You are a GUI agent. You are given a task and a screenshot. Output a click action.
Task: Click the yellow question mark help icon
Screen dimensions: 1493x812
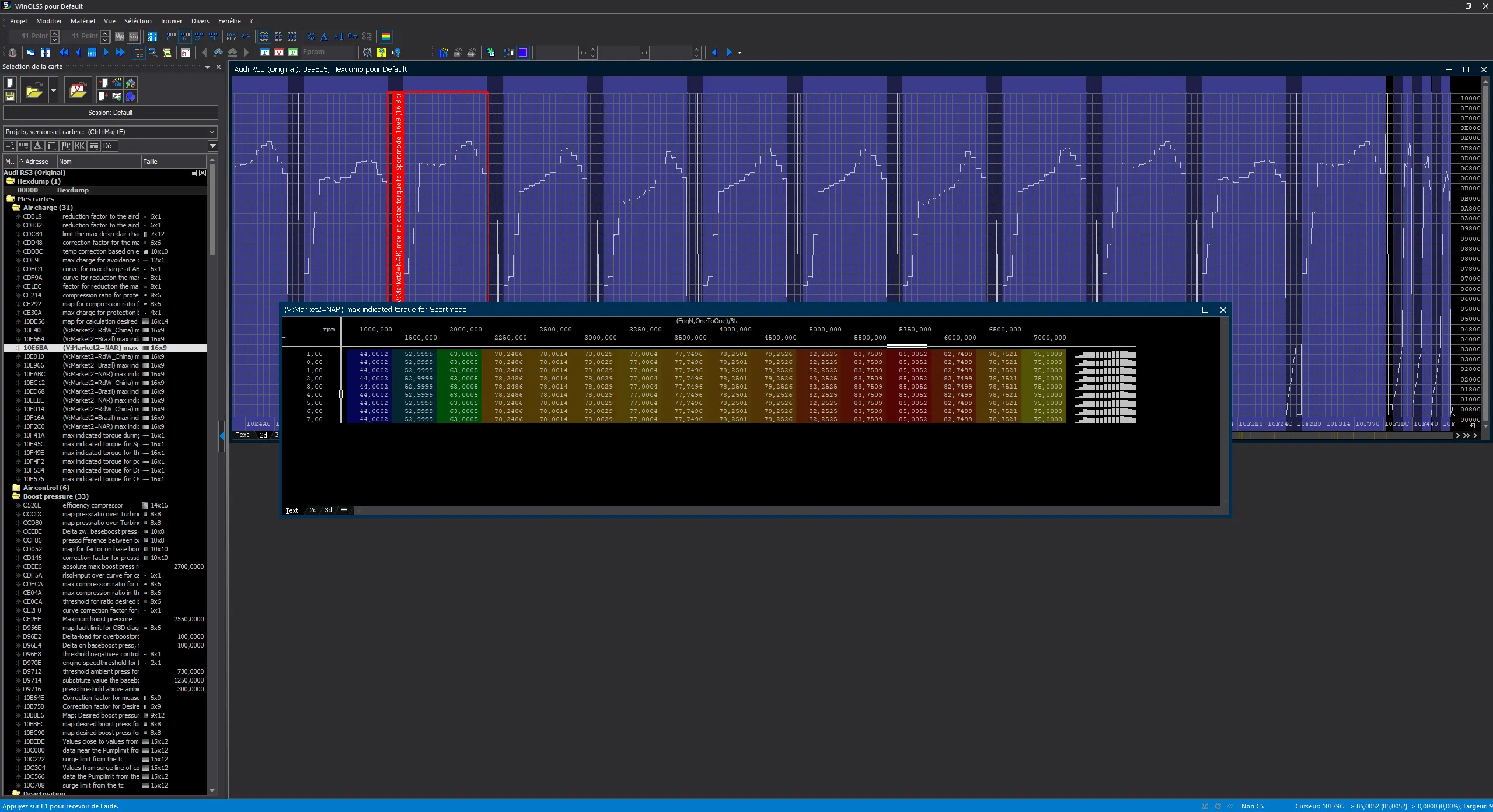click(381, 52)
